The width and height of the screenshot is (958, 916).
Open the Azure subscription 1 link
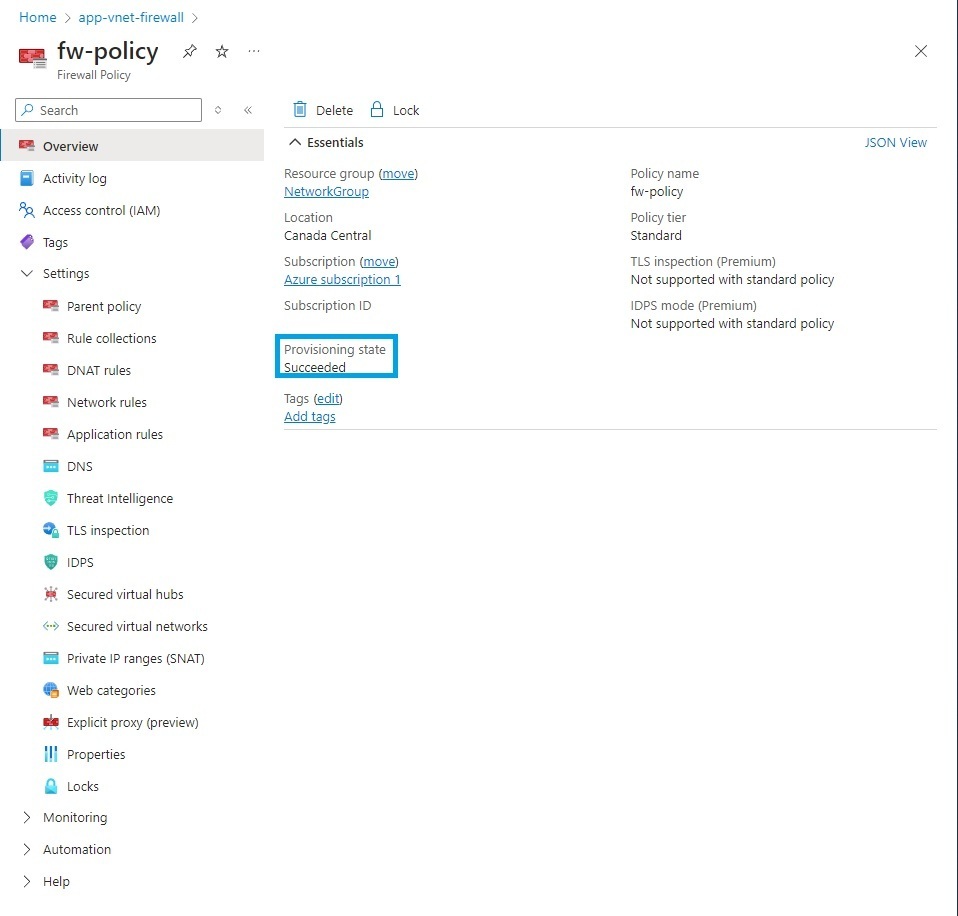pyautogui.click(x=342, y=279)
